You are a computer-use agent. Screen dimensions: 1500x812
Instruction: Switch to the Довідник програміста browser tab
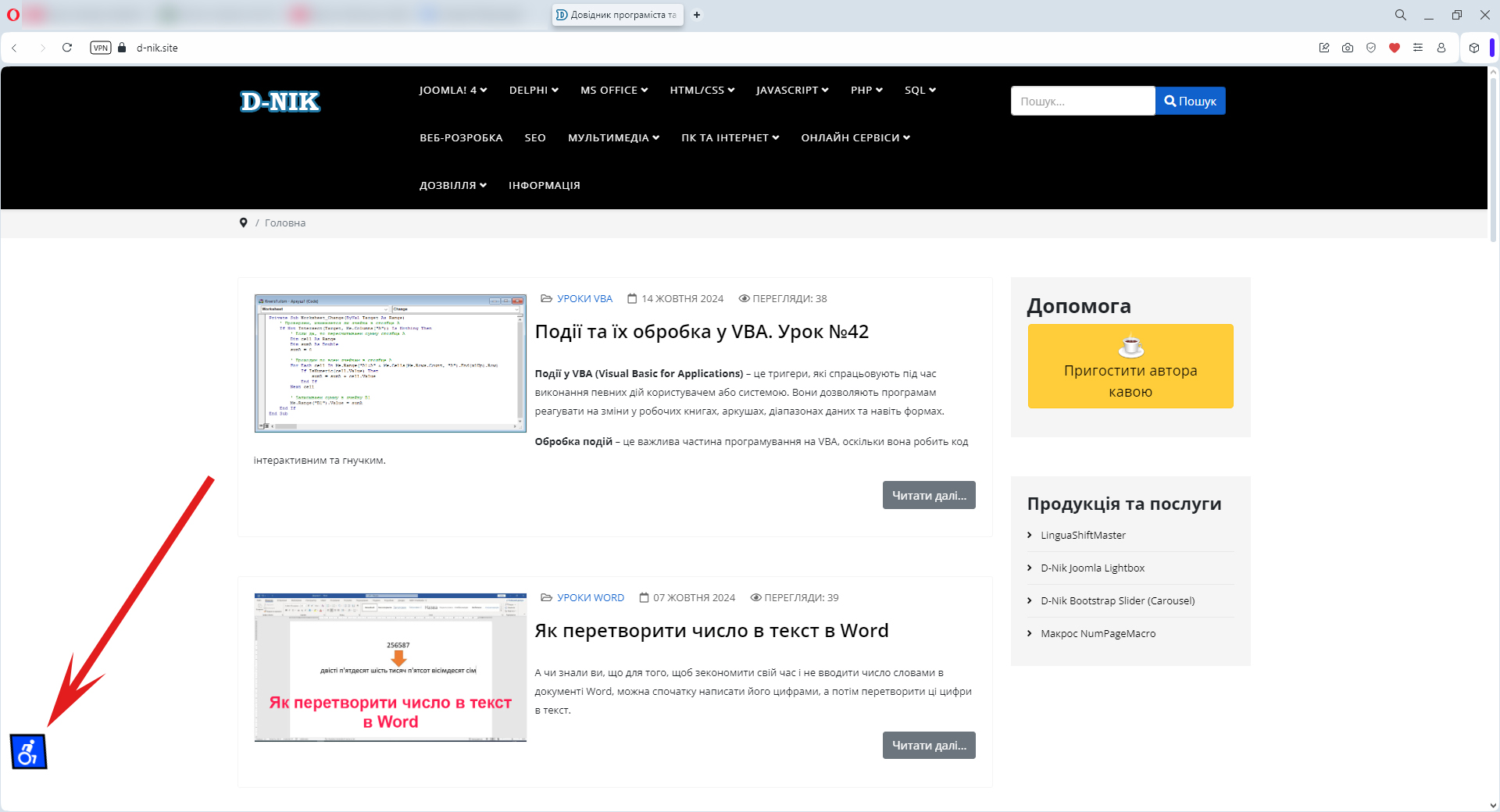point(617,15)
